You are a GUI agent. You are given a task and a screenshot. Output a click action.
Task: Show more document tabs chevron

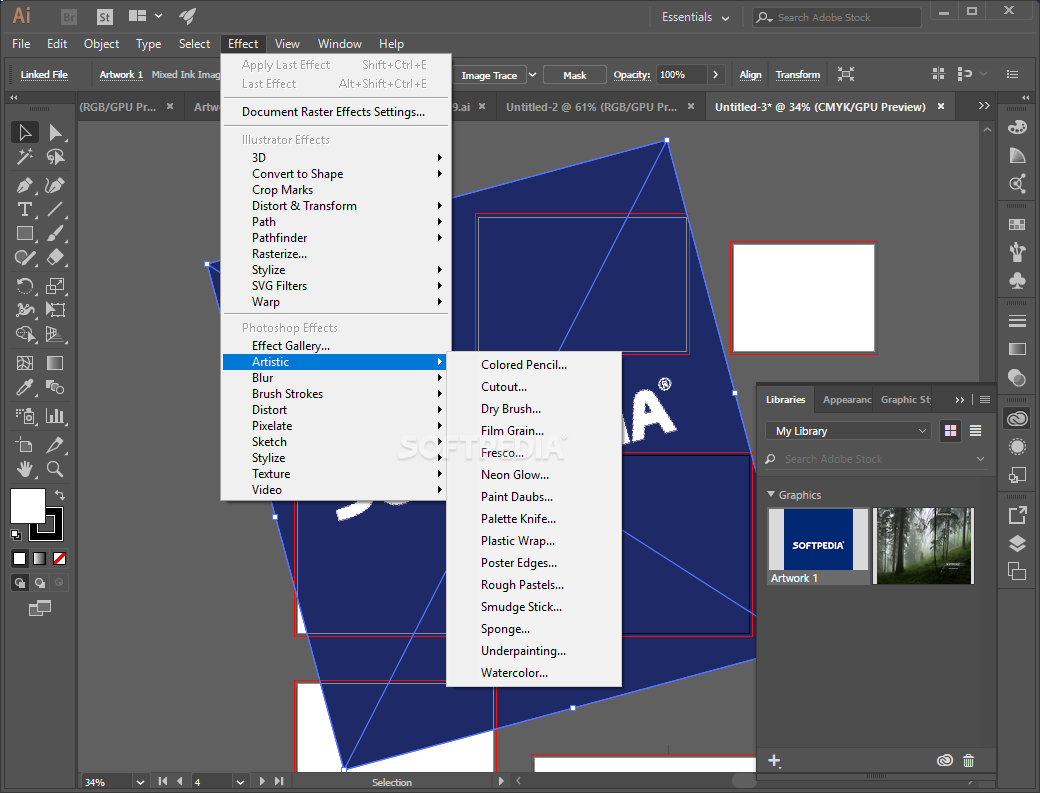pos(984,106)
